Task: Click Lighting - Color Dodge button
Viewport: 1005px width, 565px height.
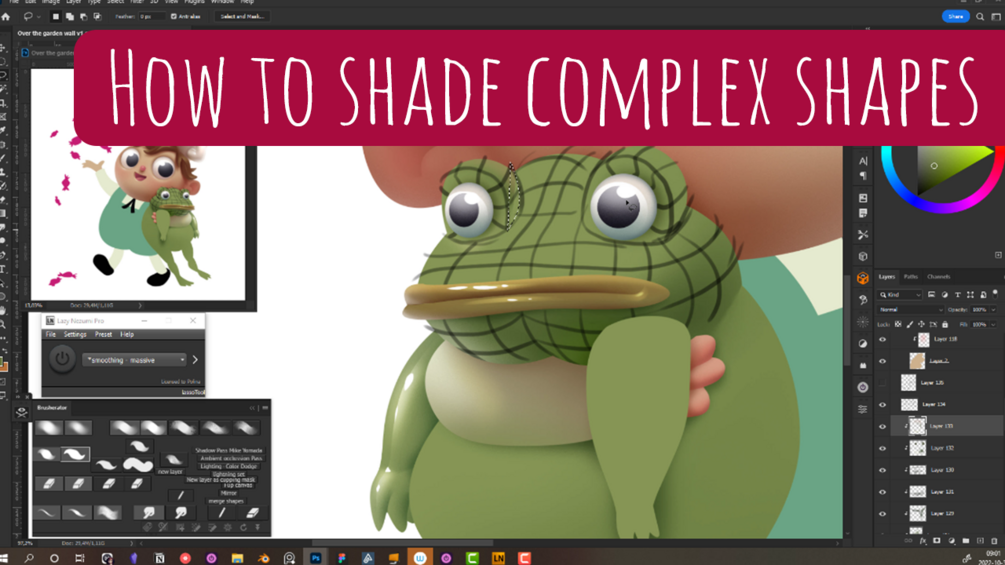Action: 229,466
